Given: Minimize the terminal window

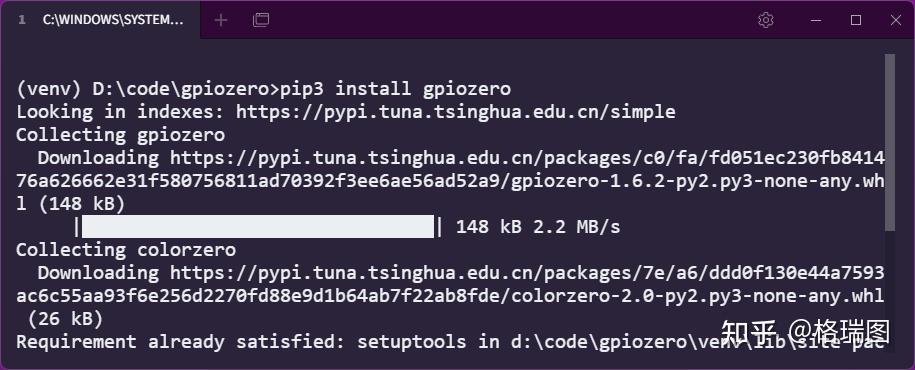Looking at the screenshot, I should [x=817, y=20].
